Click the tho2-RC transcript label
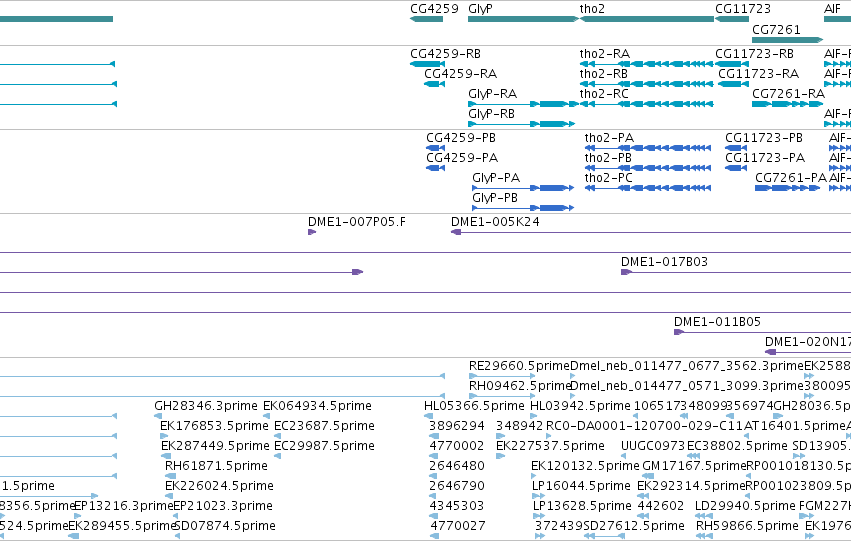This screenshot has width=851, height=541. (x=604, y=94)
